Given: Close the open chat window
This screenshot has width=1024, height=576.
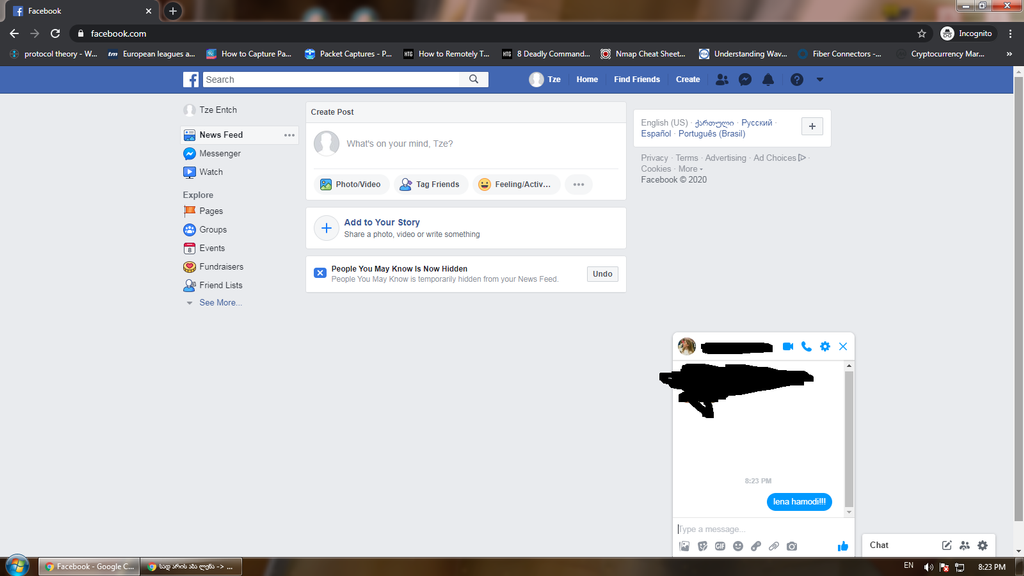Looking at the screenshot, I should pos(843,346).
